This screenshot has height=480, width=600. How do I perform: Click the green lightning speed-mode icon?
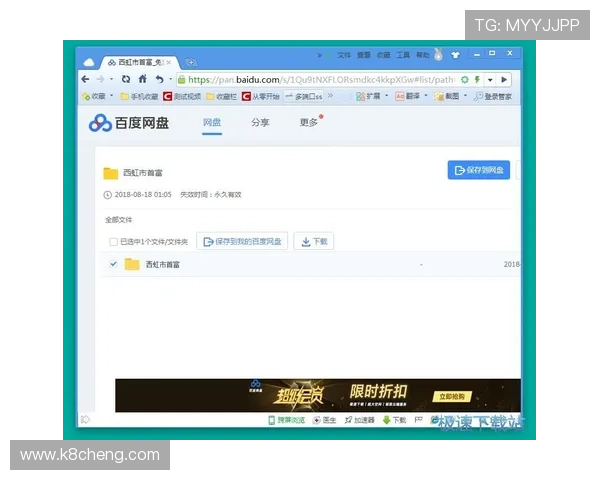coord(477,80)
